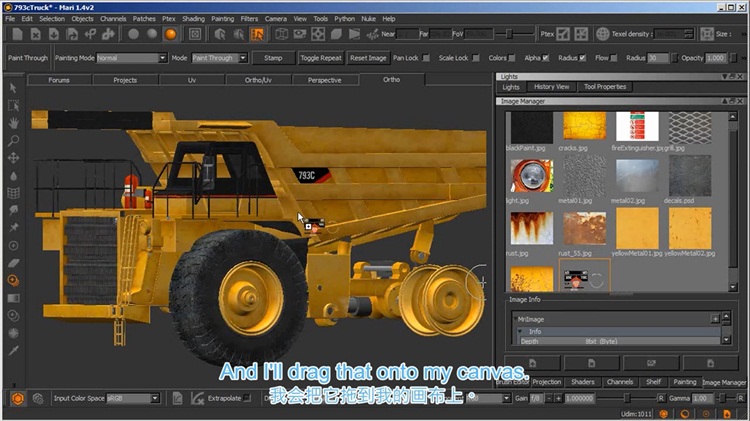Choose the Blur droplet tool in toolbox
This screenshot has height=421, width=750.
(x=13, y=176)
